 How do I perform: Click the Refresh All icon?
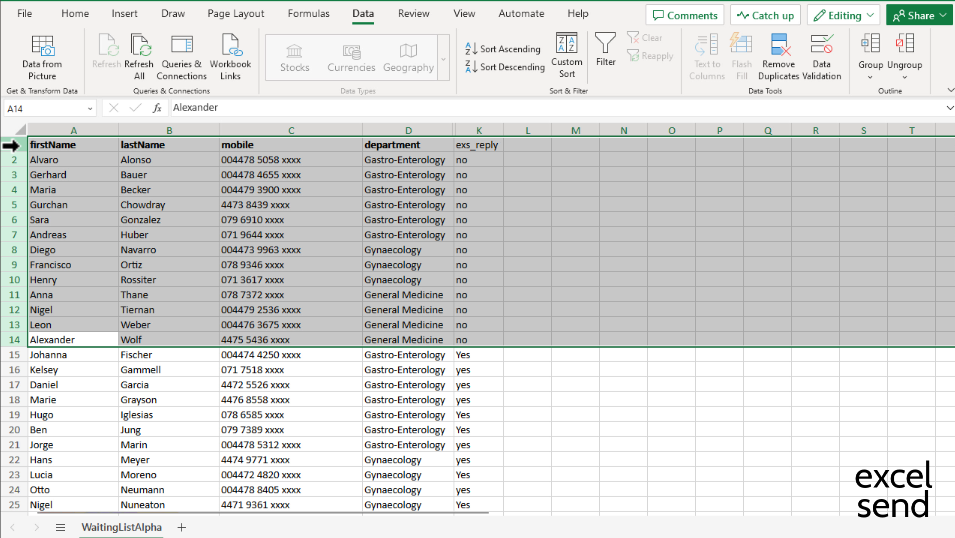click(139, 57)
